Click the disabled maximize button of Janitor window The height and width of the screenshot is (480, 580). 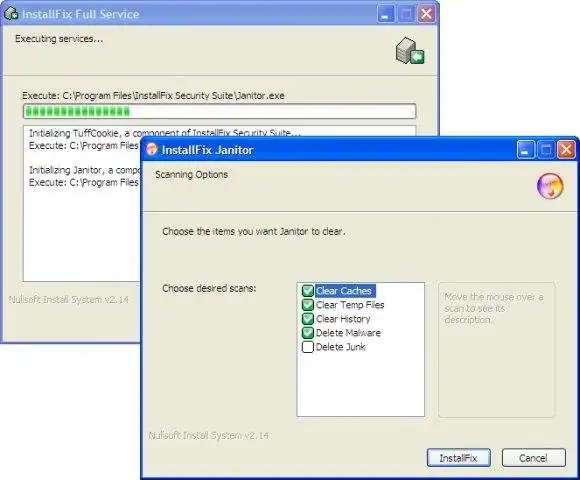point(546,150)
